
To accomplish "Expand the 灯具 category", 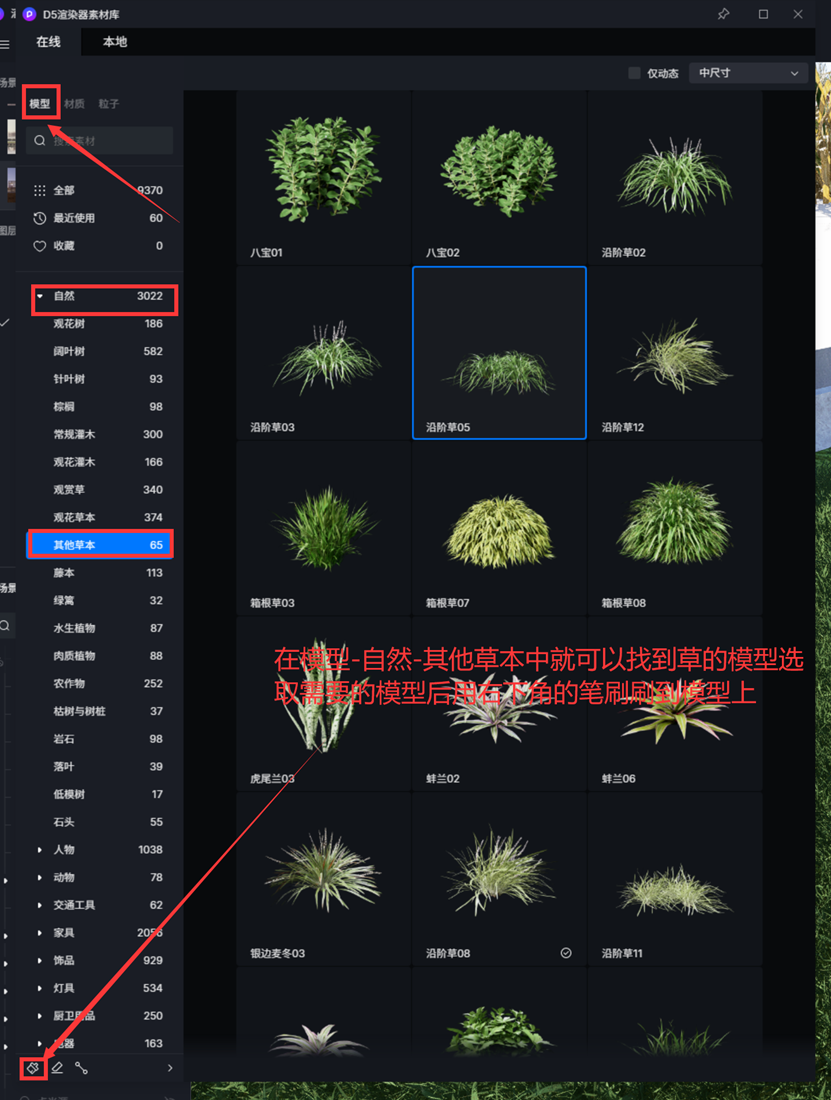I will click(39, 988).
